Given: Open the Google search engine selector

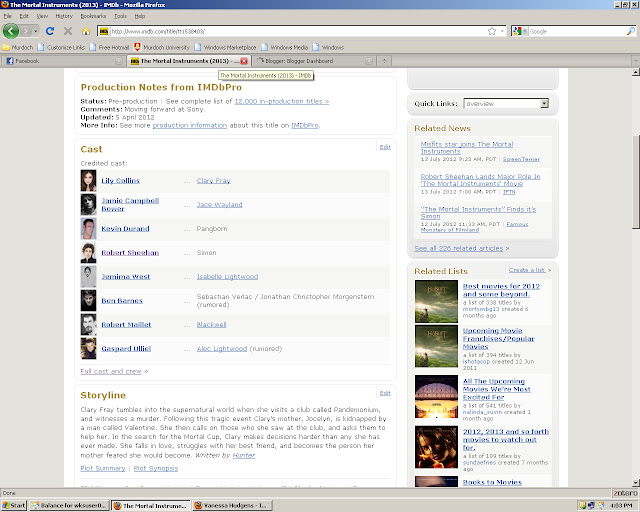Looking at the screenshot, I should coord(520,31).
